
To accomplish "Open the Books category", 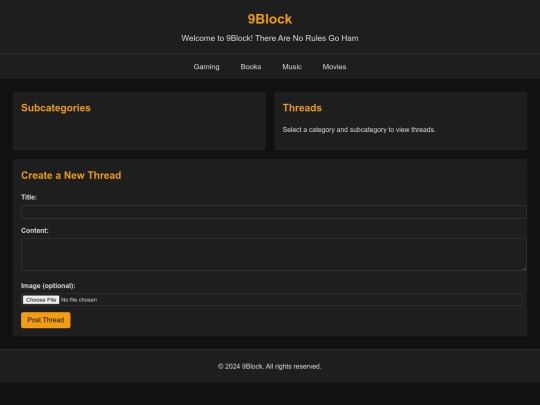I will coord(251,67).
